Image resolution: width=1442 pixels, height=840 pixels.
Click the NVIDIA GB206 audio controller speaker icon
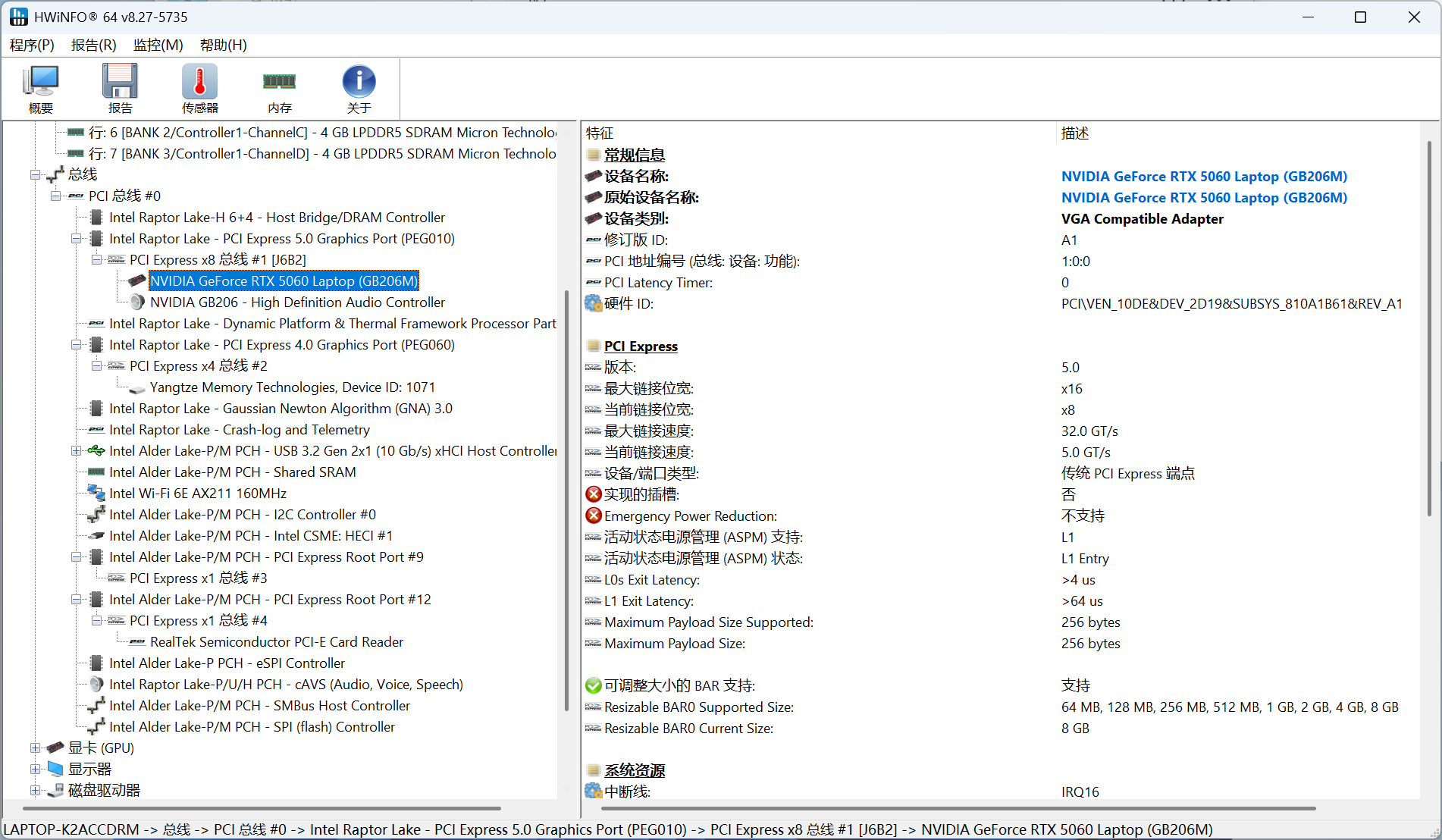click(137, 302)
